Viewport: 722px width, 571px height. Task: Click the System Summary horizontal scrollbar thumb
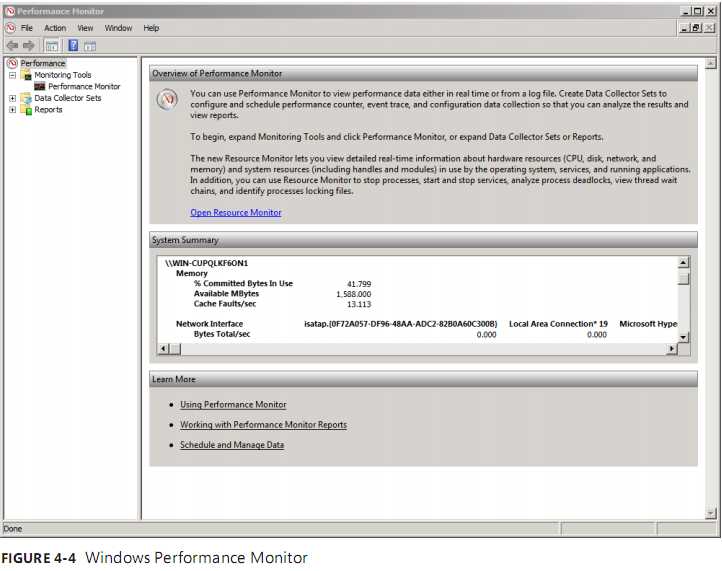175,349
